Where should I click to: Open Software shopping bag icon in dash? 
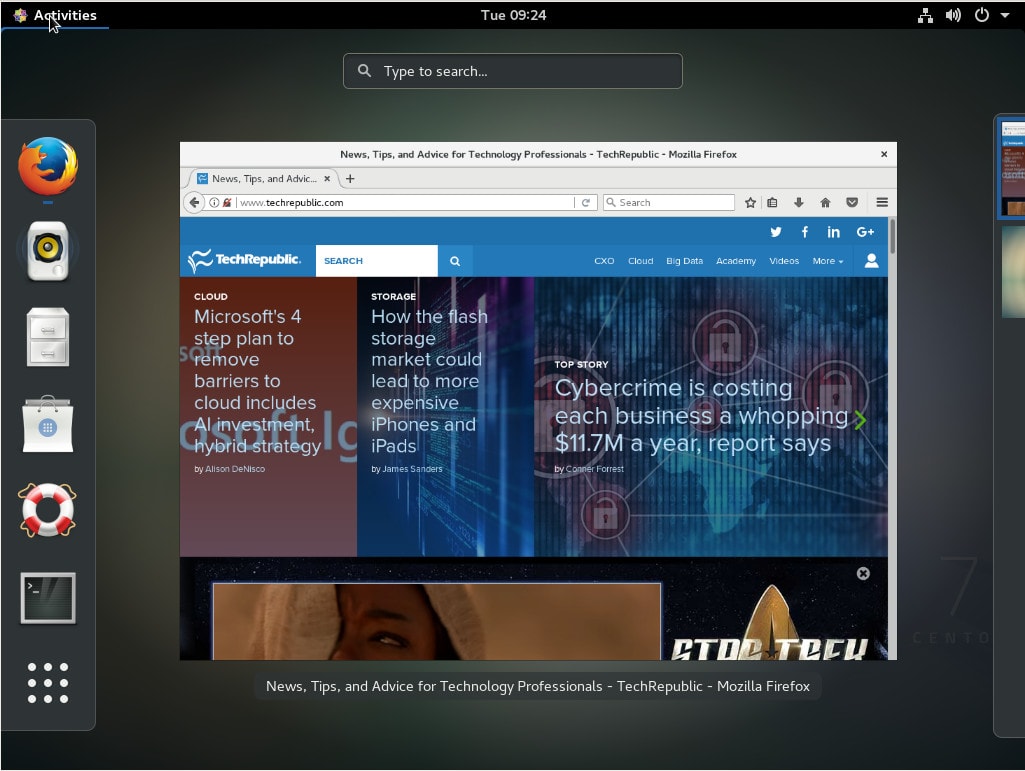point(48,424)
